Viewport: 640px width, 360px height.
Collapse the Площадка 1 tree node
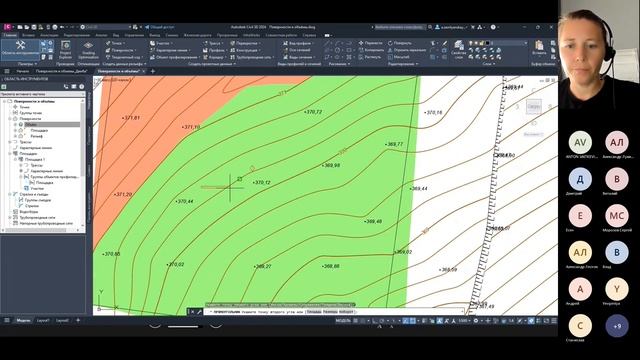pos(16,159)
